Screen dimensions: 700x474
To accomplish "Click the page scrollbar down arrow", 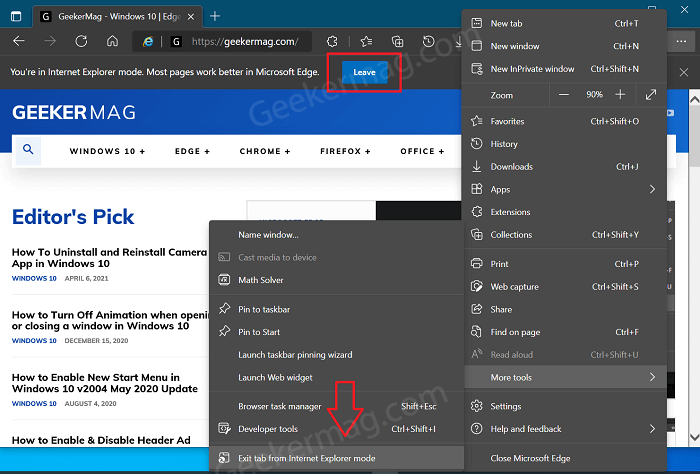I will point(695,437).
